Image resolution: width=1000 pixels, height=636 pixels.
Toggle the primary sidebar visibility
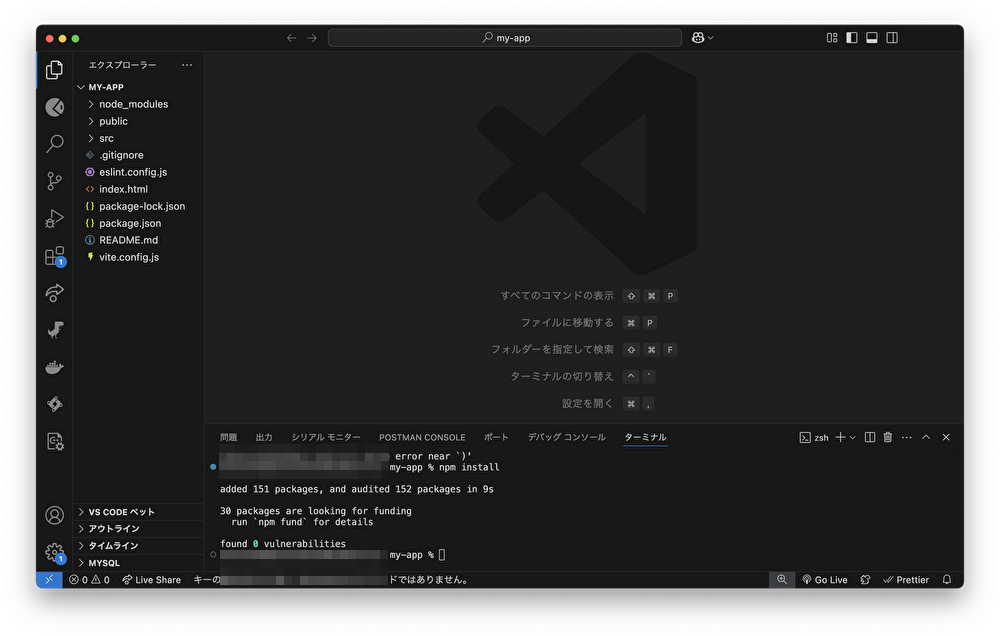coord(852,38)
